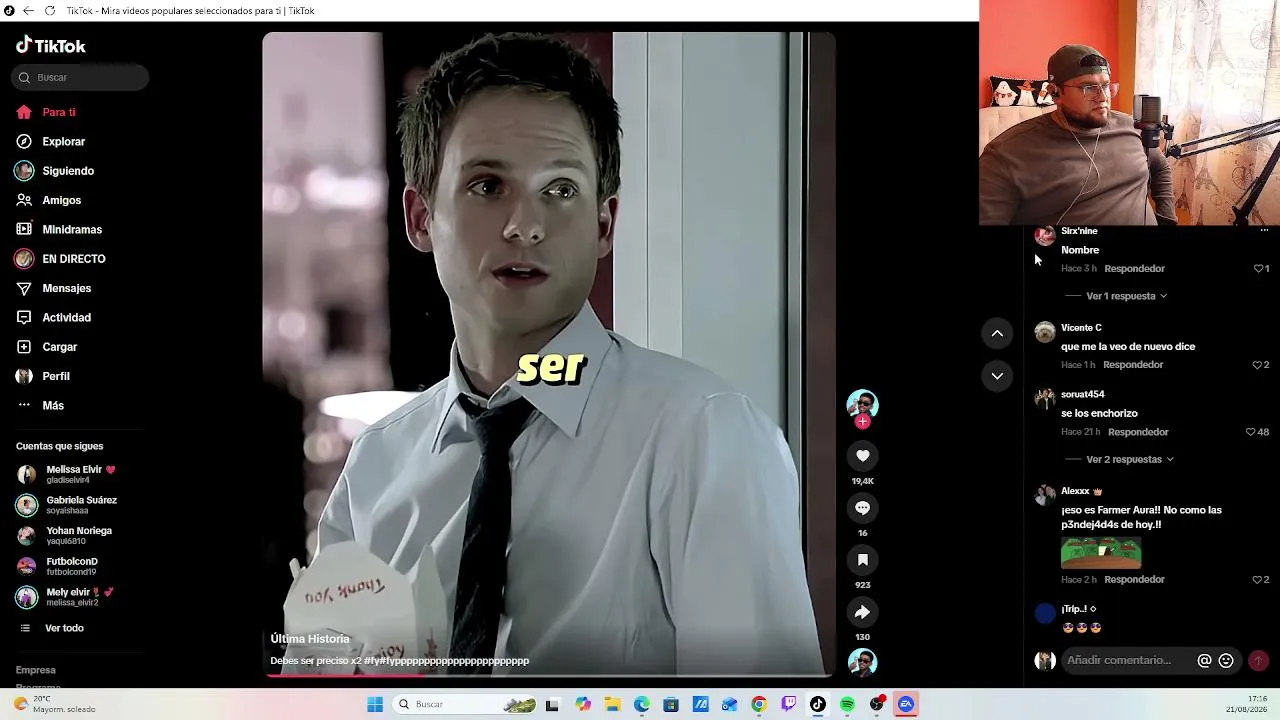Screen dimensions: 1280x720
Task: Open File Explorer from the taskbar
Action: pos(612,704)
